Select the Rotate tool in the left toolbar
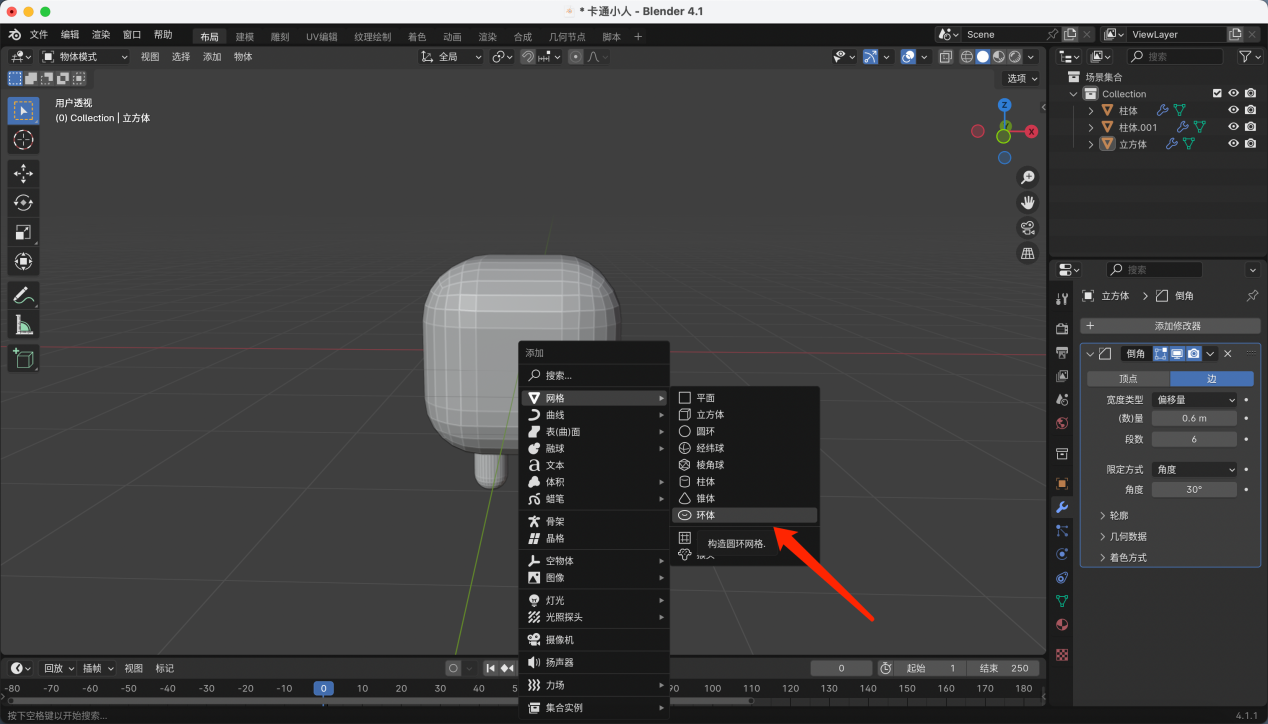The width and height of the screenshot is (1268, 724). coord(24,203)
